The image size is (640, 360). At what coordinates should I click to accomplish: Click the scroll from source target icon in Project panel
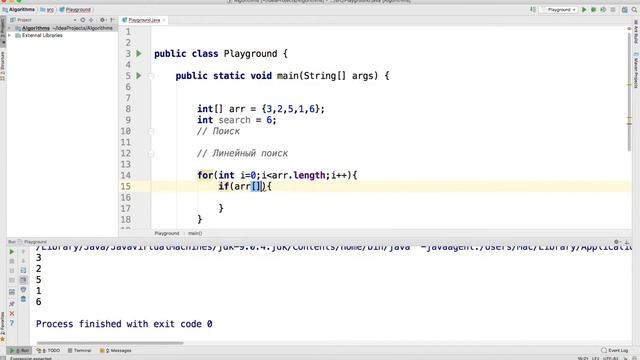click(83, 20)
